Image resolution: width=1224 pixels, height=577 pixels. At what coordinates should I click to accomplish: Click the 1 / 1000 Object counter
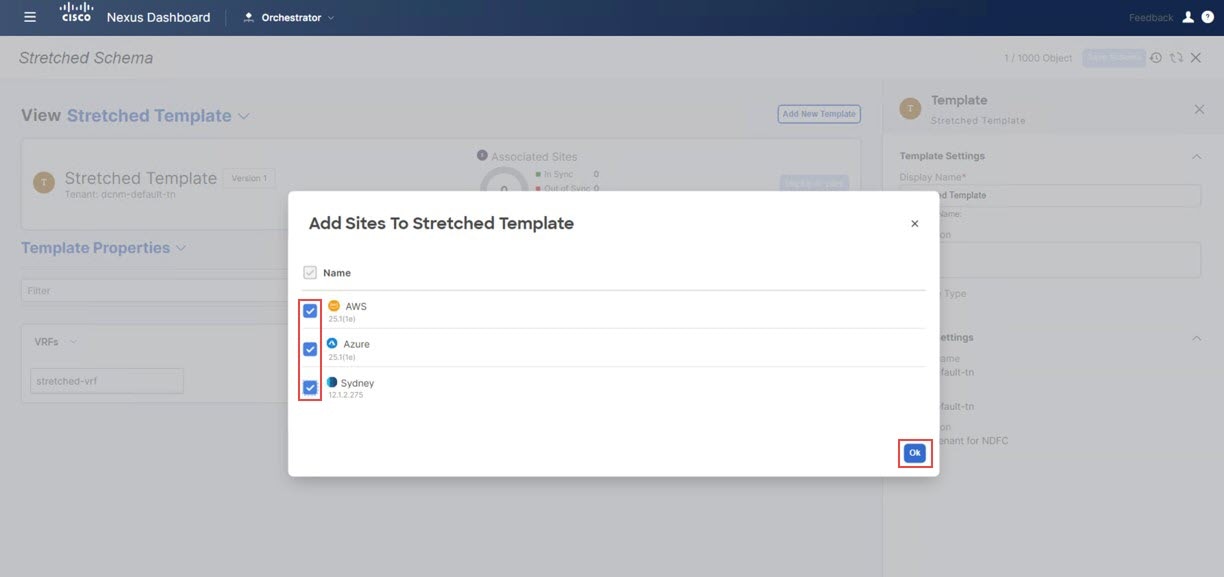tap(1038, 58)
